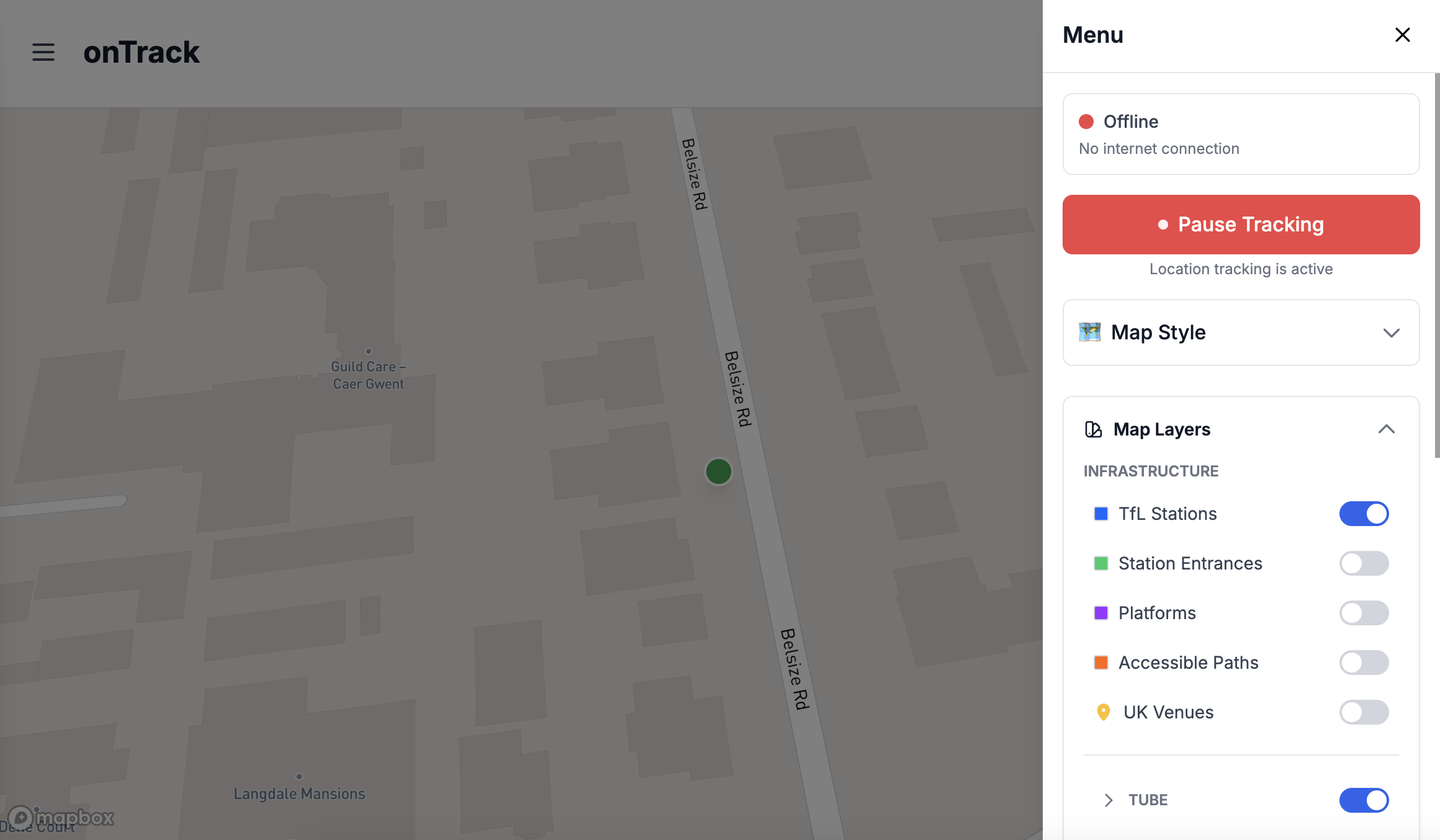Click the yellow UK Venues pin icon
The width and height of the screenshot is (1440, 840).
[x=1103, y=712]
